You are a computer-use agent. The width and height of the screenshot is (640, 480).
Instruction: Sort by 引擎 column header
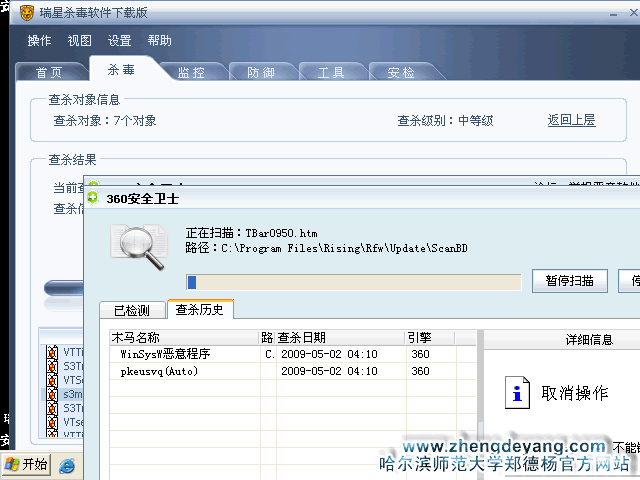pos(430,338)
